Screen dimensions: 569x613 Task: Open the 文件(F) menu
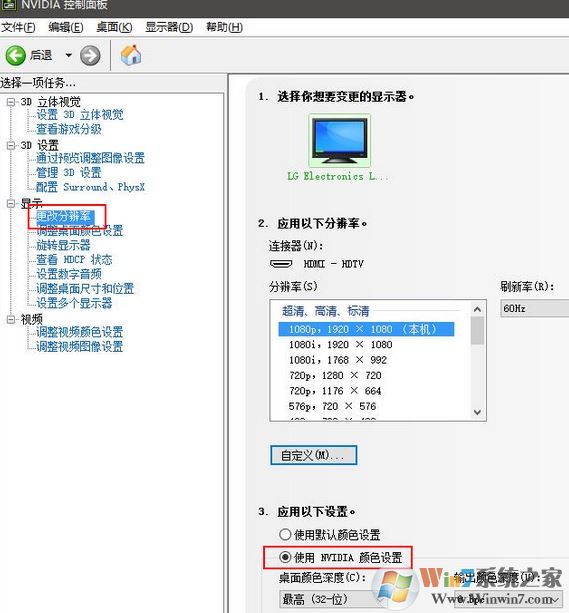coord(18,27)
